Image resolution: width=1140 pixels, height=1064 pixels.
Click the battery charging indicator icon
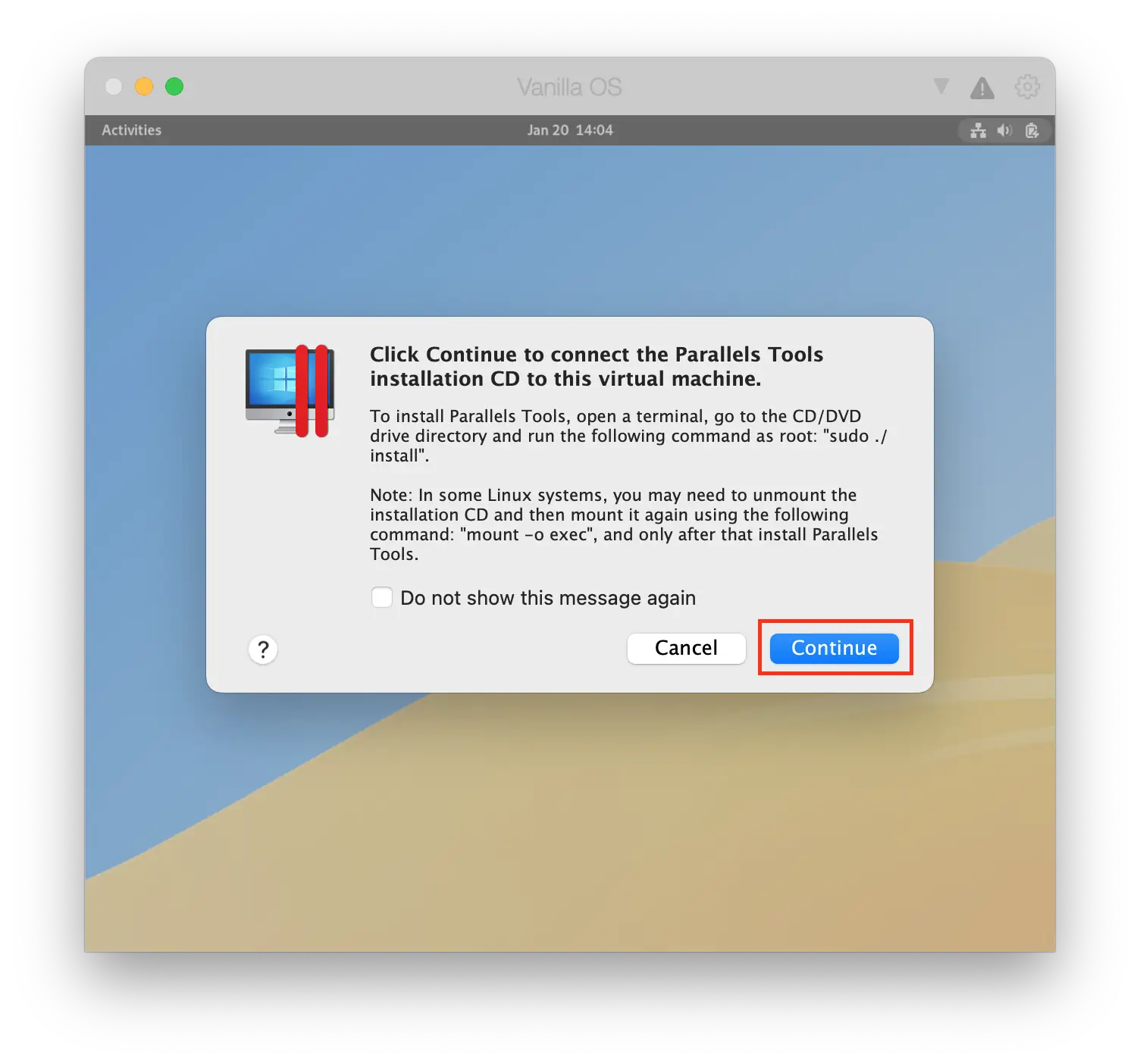(1032, 130)
